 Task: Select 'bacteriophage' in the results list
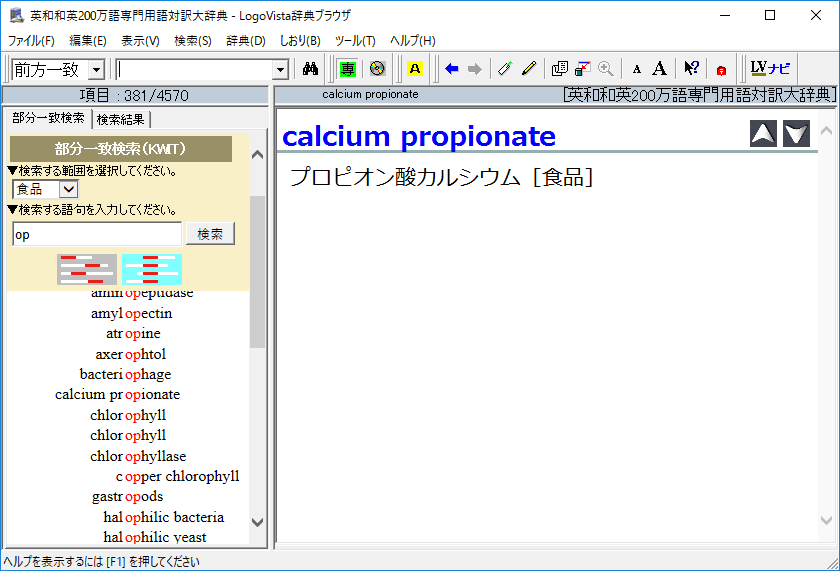point(125,374)
